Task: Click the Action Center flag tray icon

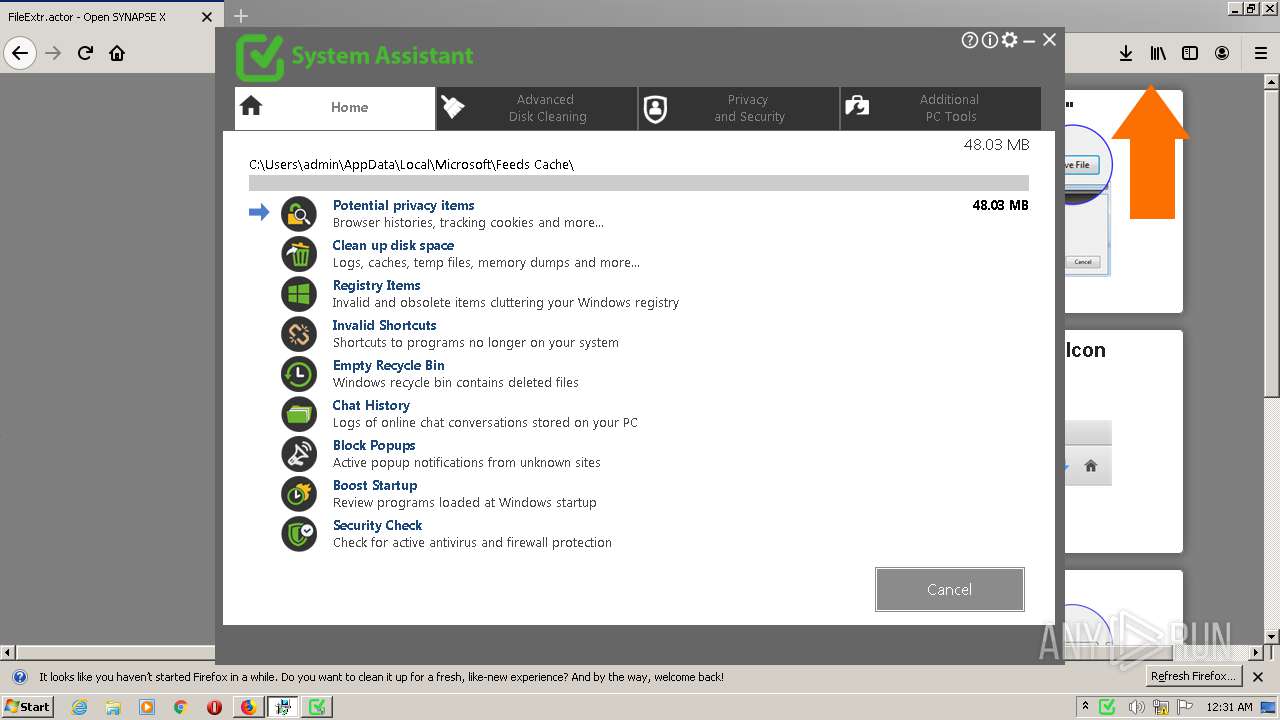Action: [x=1186, y=707]
